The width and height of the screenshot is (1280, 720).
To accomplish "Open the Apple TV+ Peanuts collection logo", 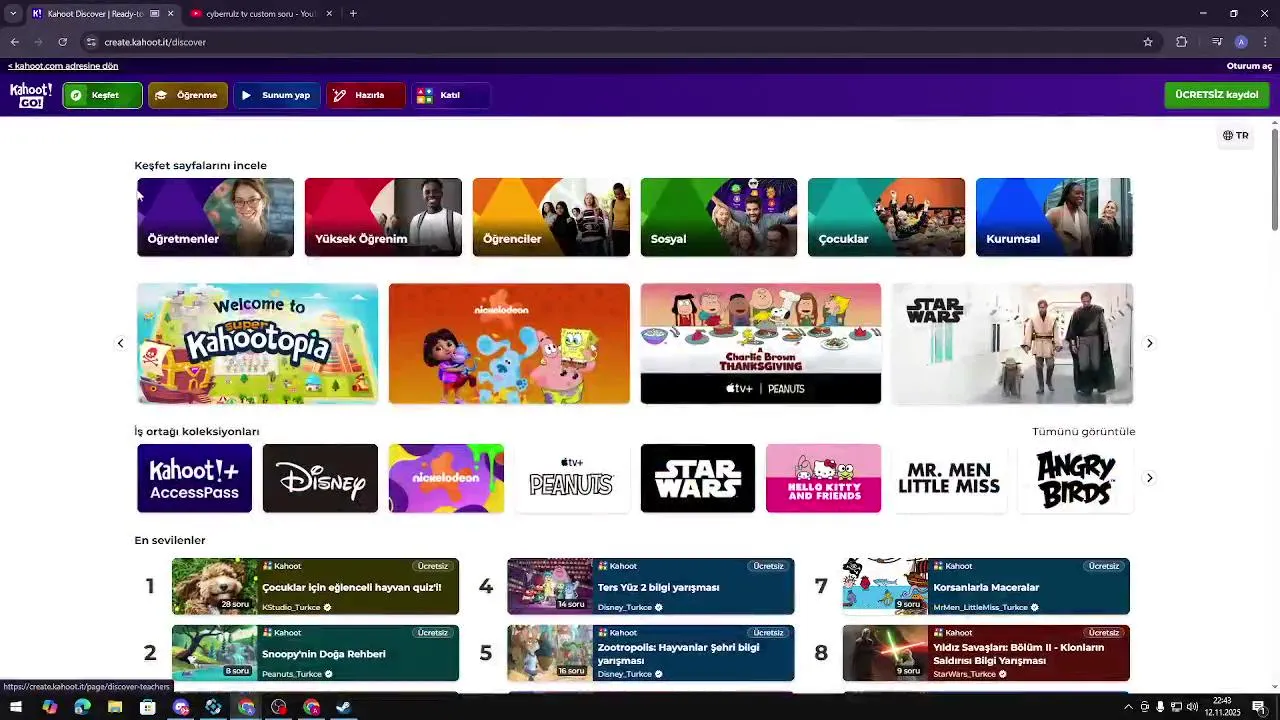I will [571, 478].
